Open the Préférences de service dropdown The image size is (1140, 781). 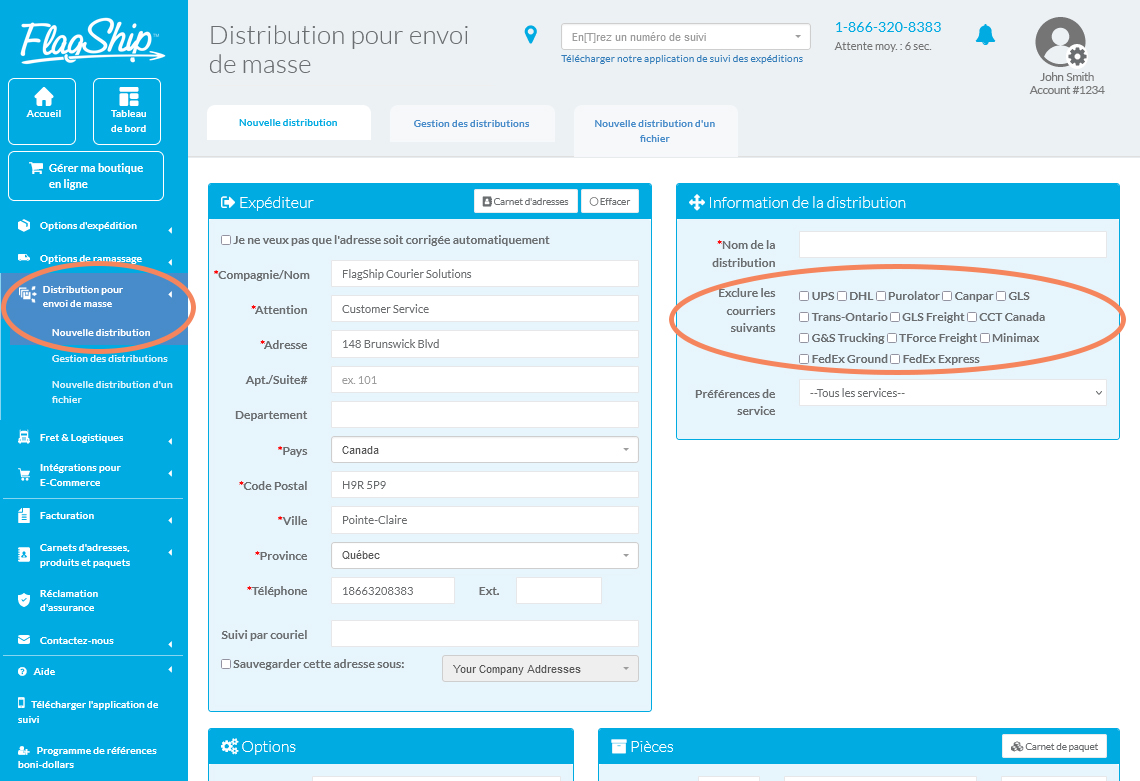951,392
